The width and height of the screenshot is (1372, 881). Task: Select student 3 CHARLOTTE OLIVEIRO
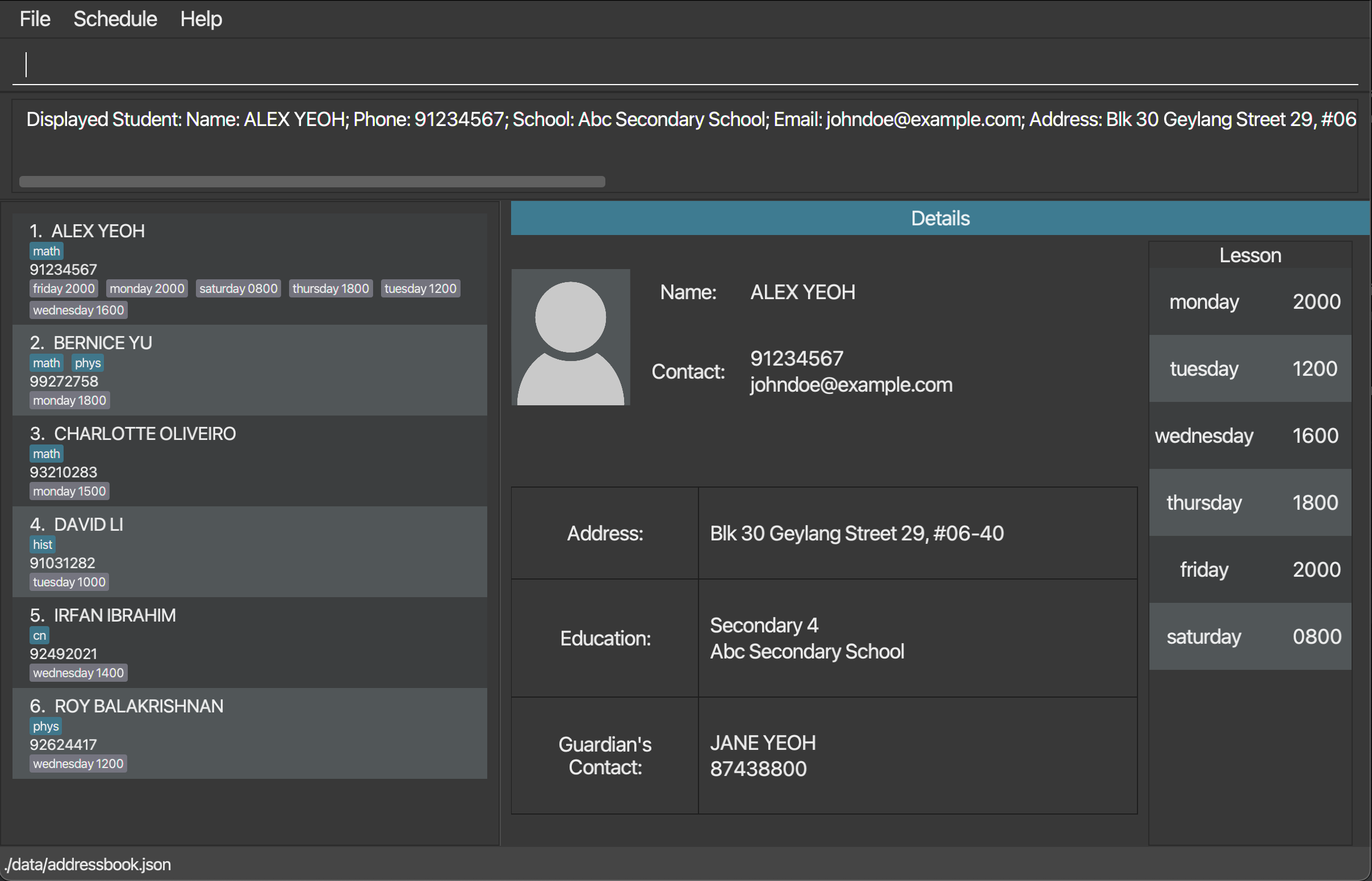click(x=249, y=461)
